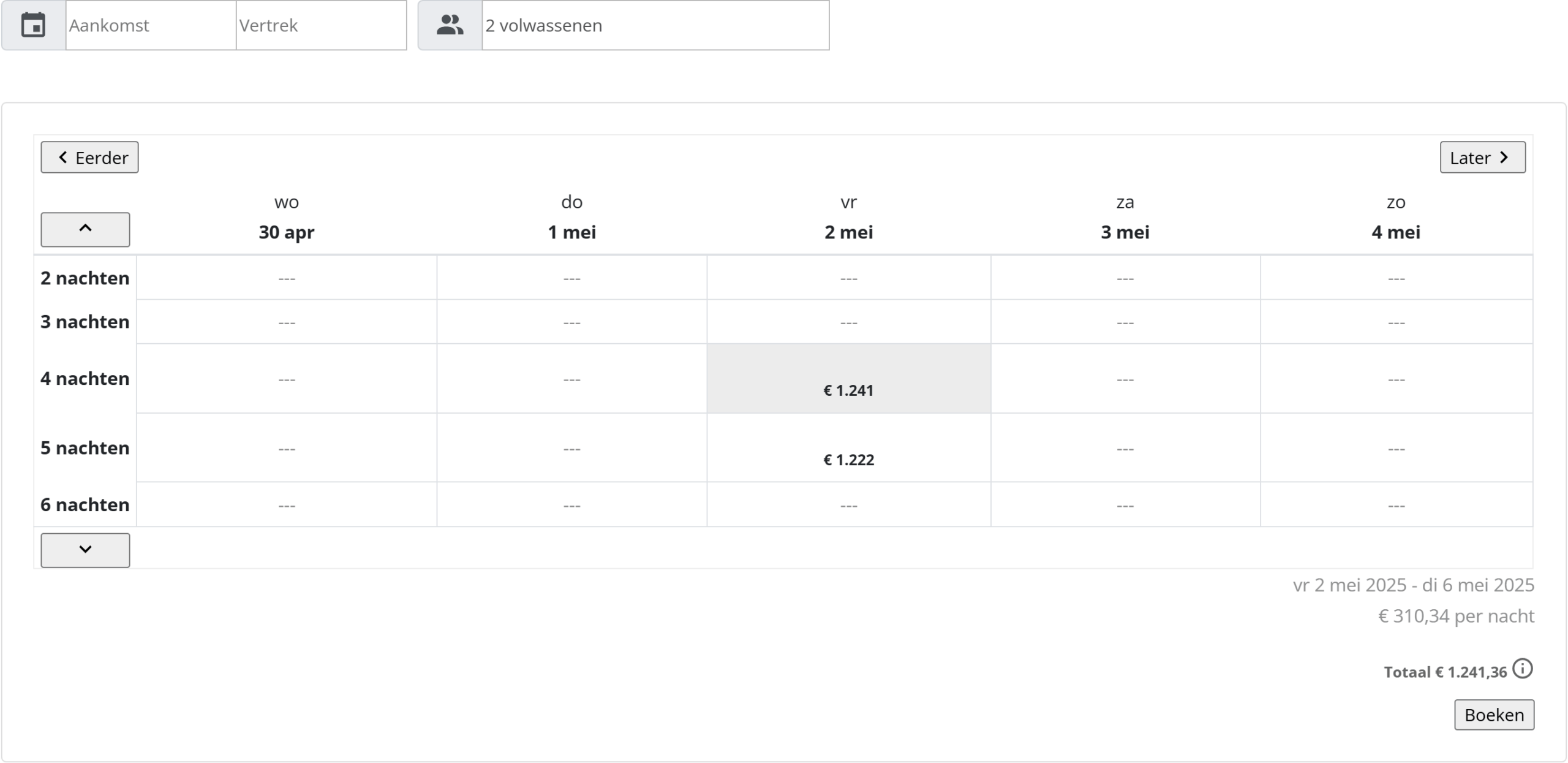Click the guests people icon
Screen dimensions: 1568x763
point(450,25)
